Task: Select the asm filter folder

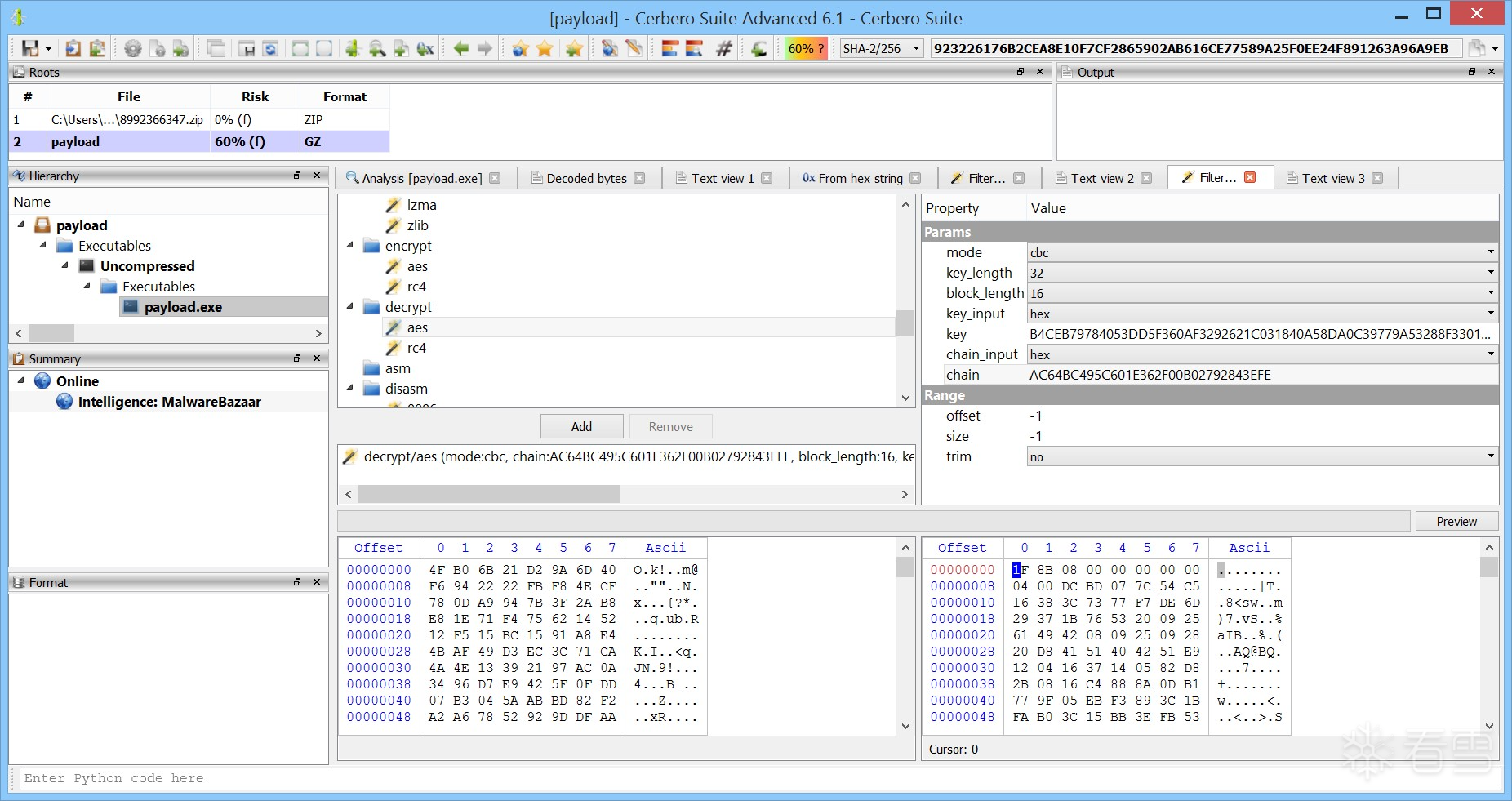Action: coord(398,368)
